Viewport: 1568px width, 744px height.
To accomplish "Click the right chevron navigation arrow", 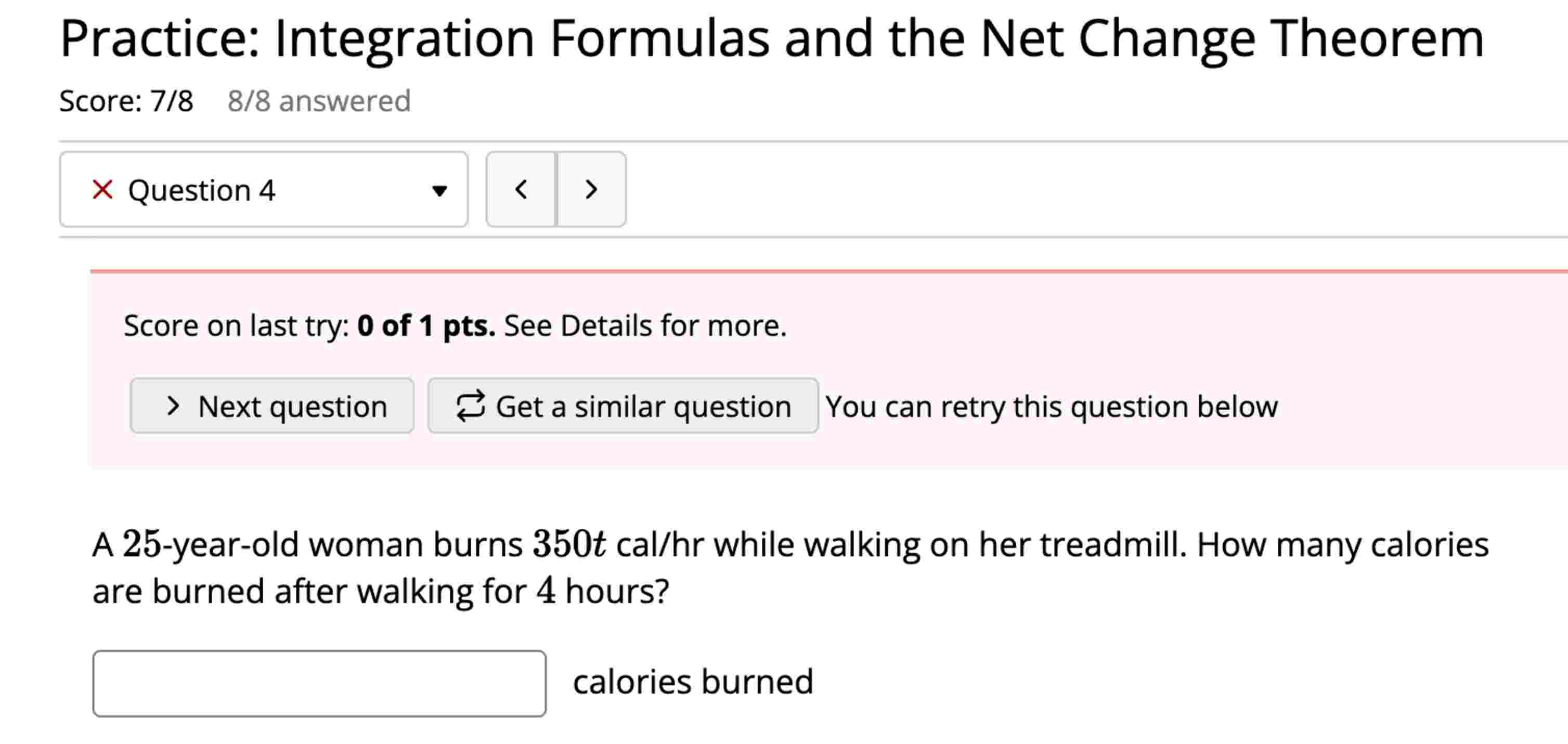I will click(x=591, y=190).
